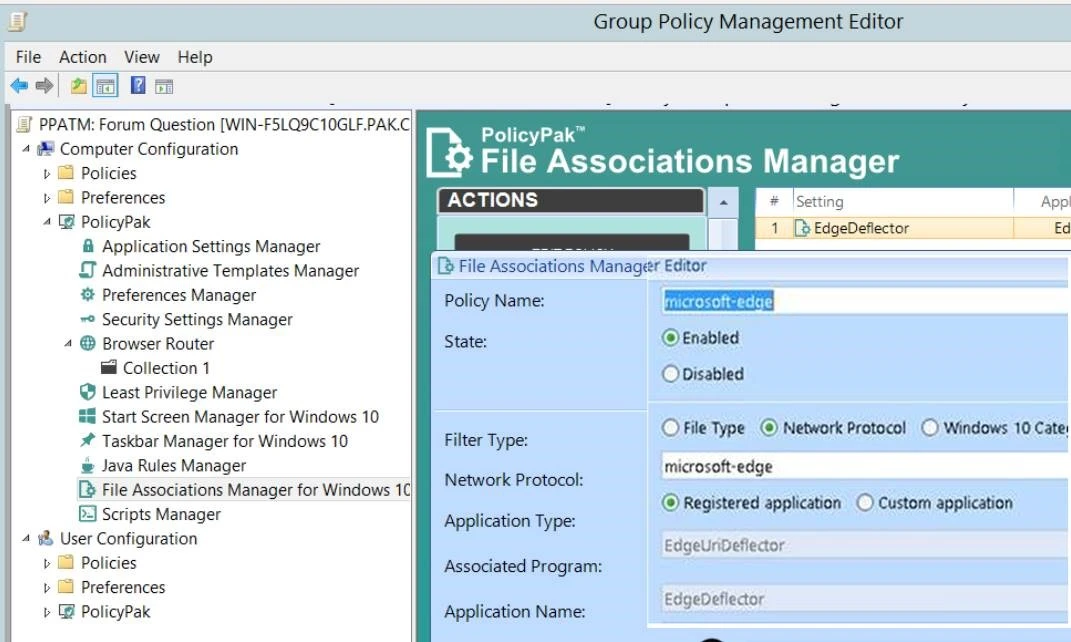Collapse the Browser Router node
The image size is (1071, 642).
click(68, 344)
